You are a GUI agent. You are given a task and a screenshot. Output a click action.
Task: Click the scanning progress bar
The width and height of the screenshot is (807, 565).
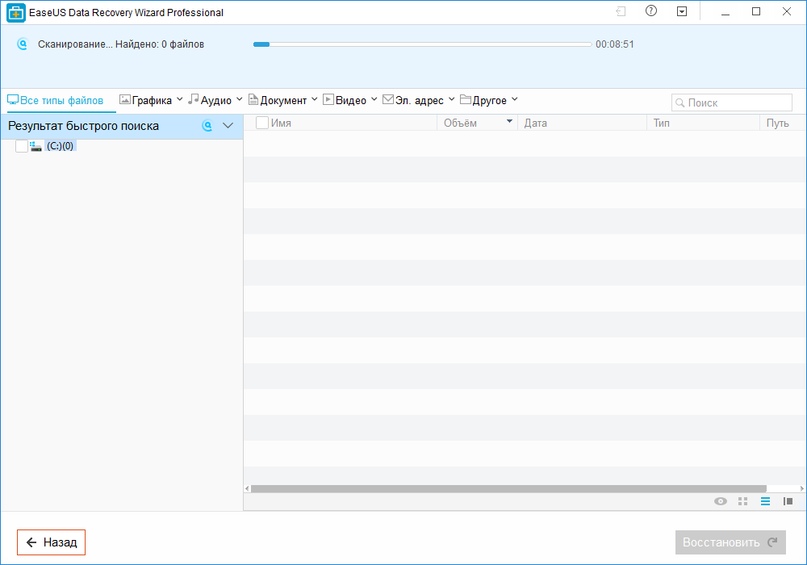(422, 44)
